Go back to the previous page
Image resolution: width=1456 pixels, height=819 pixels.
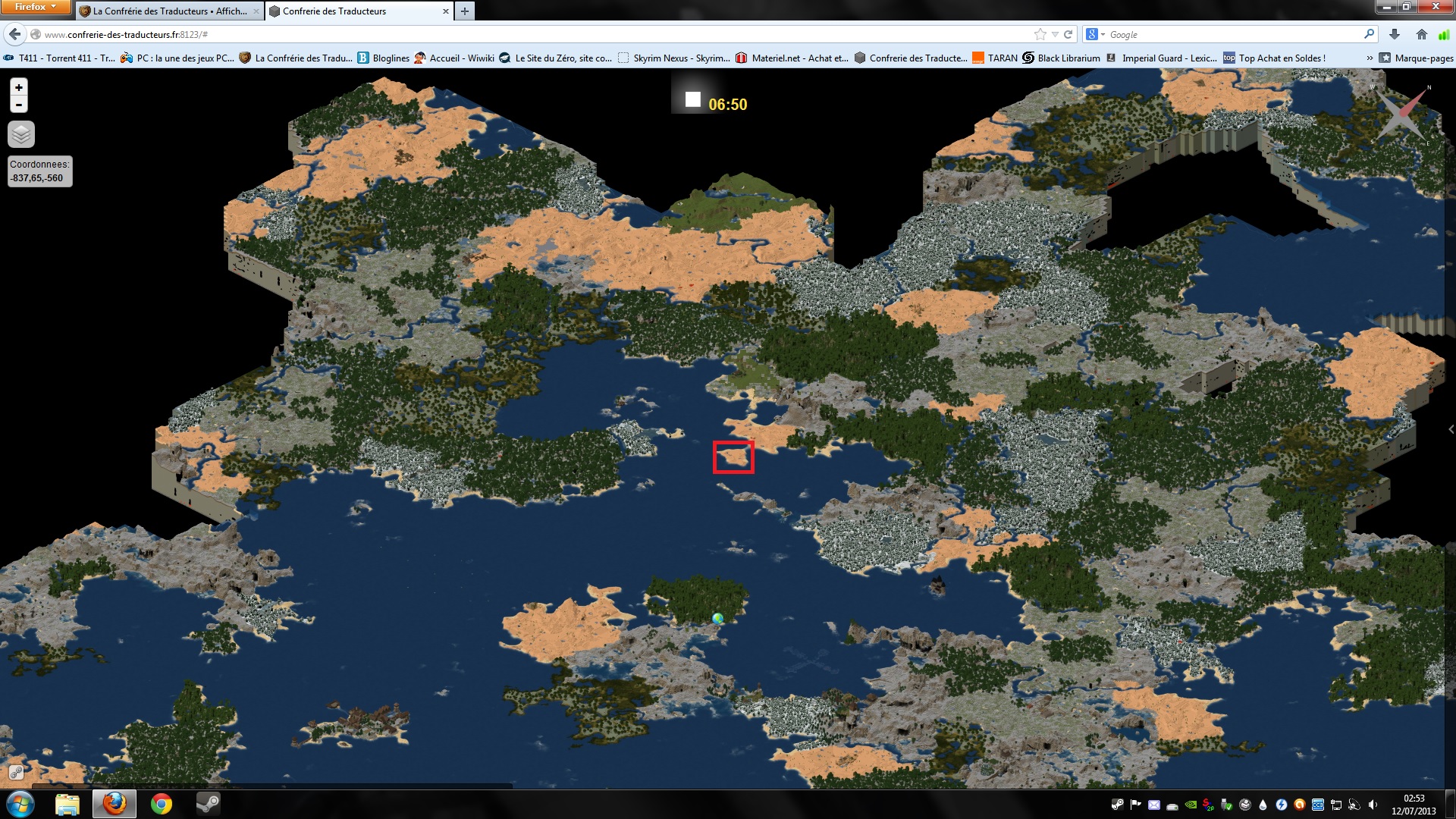click(15, 34)
